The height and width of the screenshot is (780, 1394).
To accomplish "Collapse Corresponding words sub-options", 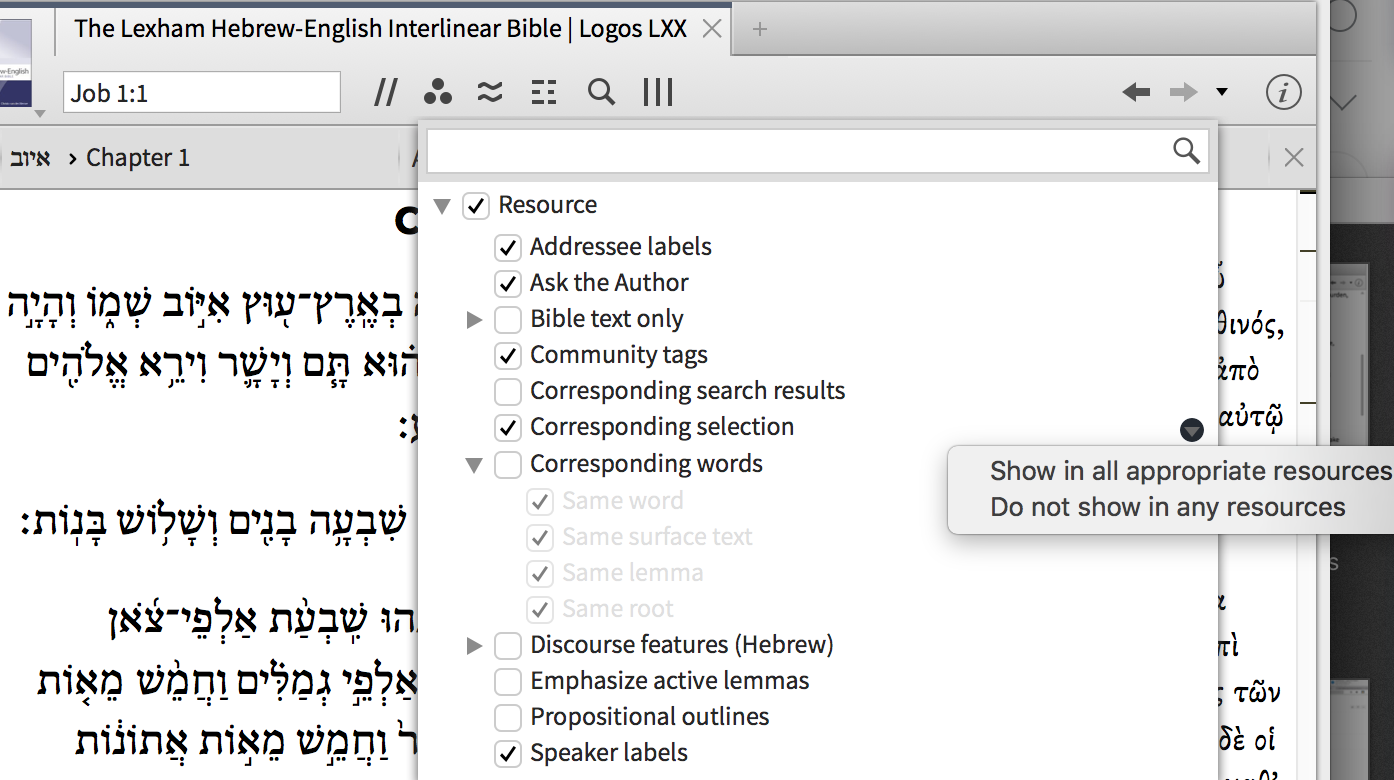I will click(x=474, y=465).
